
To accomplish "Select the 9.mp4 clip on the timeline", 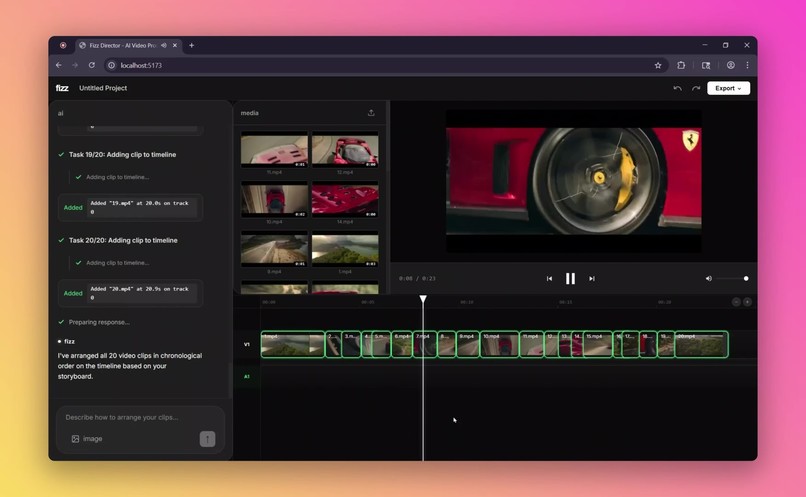I will point(468,344).
